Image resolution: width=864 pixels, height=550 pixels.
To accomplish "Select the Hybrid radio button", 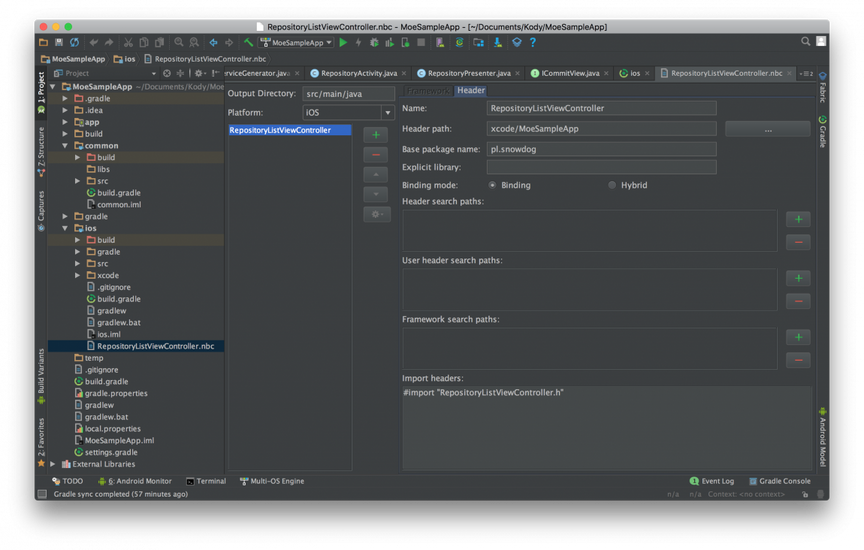I will pyautogui.click(x=612, y=185).
